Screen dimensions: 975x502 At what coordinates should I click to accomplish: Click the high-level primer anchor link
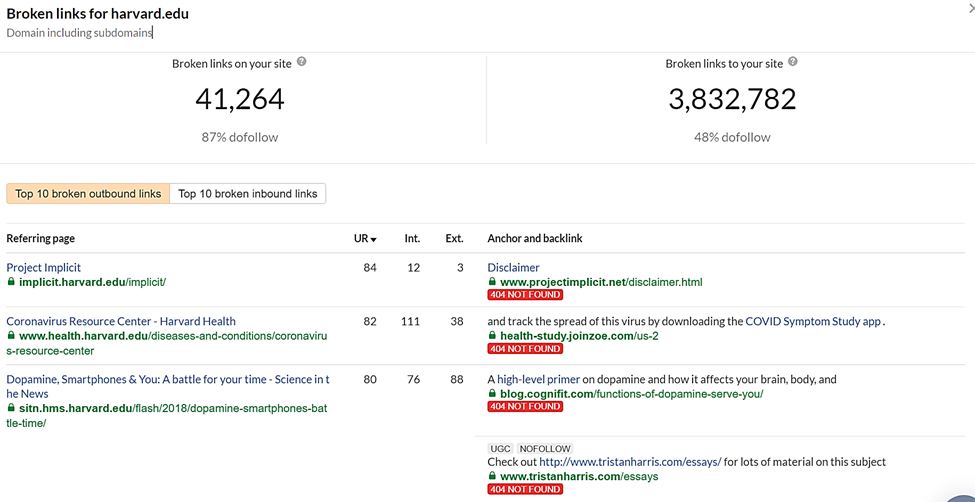pos(538,379)
